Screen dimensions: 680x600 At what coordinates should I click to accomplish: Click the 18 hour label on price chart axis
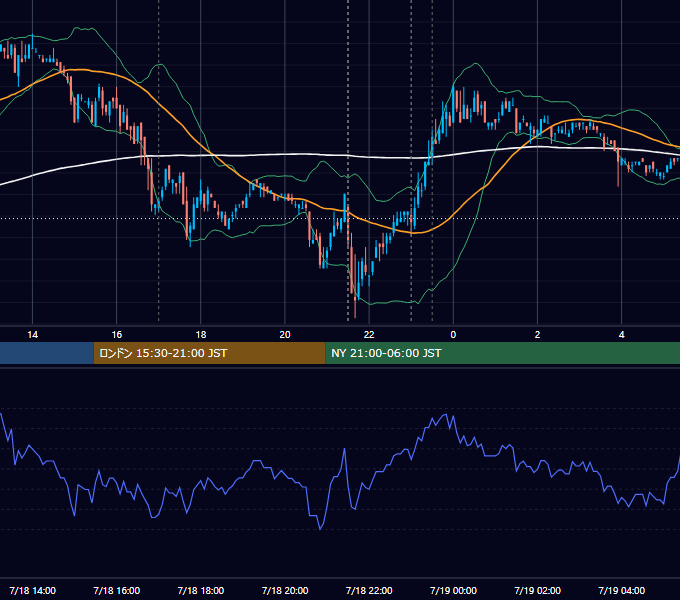click(x=201, y=335)
